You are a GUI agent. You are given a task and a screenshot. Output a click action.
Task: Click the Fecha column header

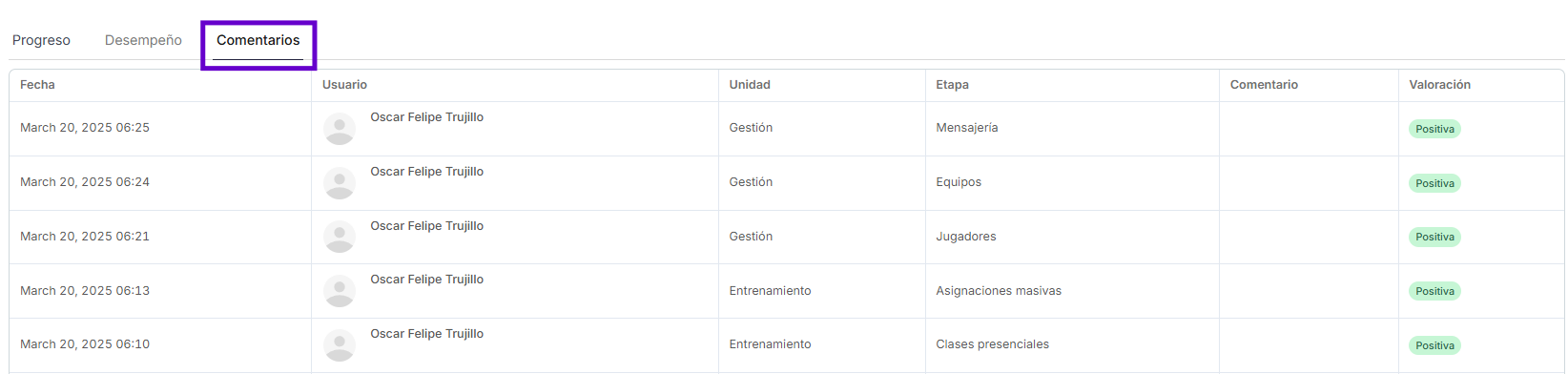point(37,85)
